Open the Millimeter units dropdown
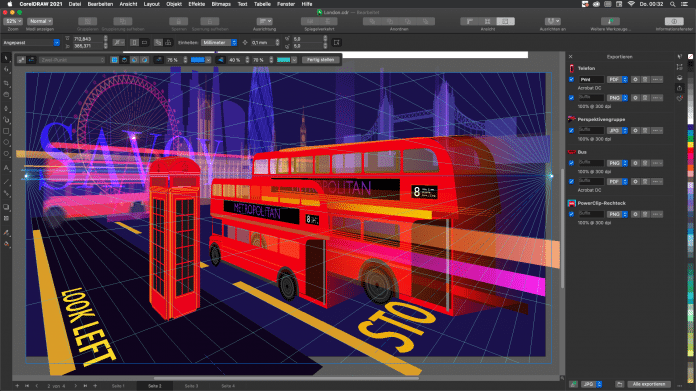The image size is (696, 391). point(219,43)
